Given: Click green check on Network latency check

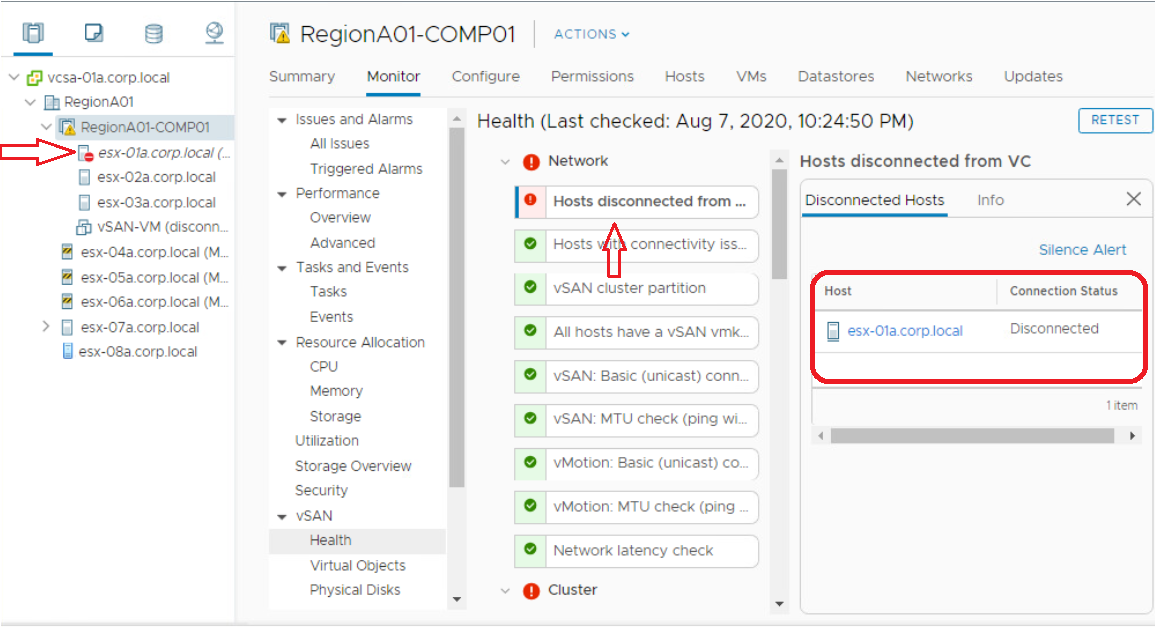Looking at the screenshot, I should (530, 549).
